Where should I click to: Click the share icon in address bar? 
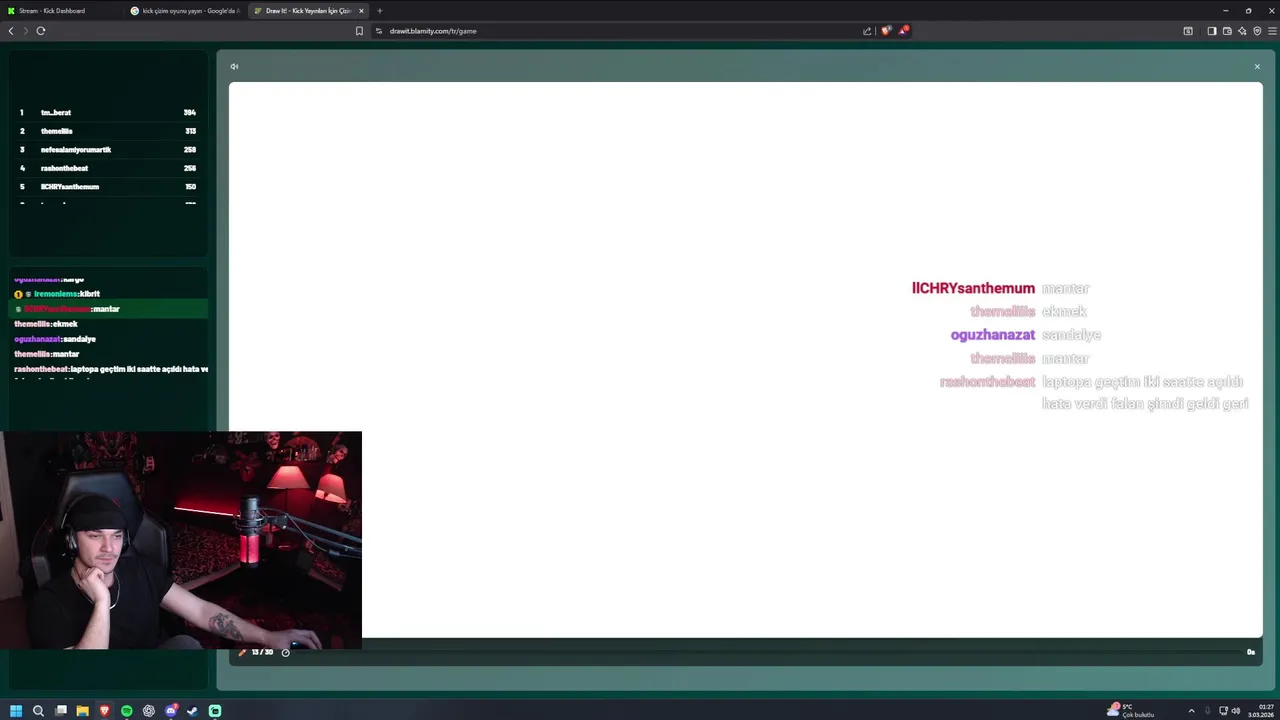[867, 31]
